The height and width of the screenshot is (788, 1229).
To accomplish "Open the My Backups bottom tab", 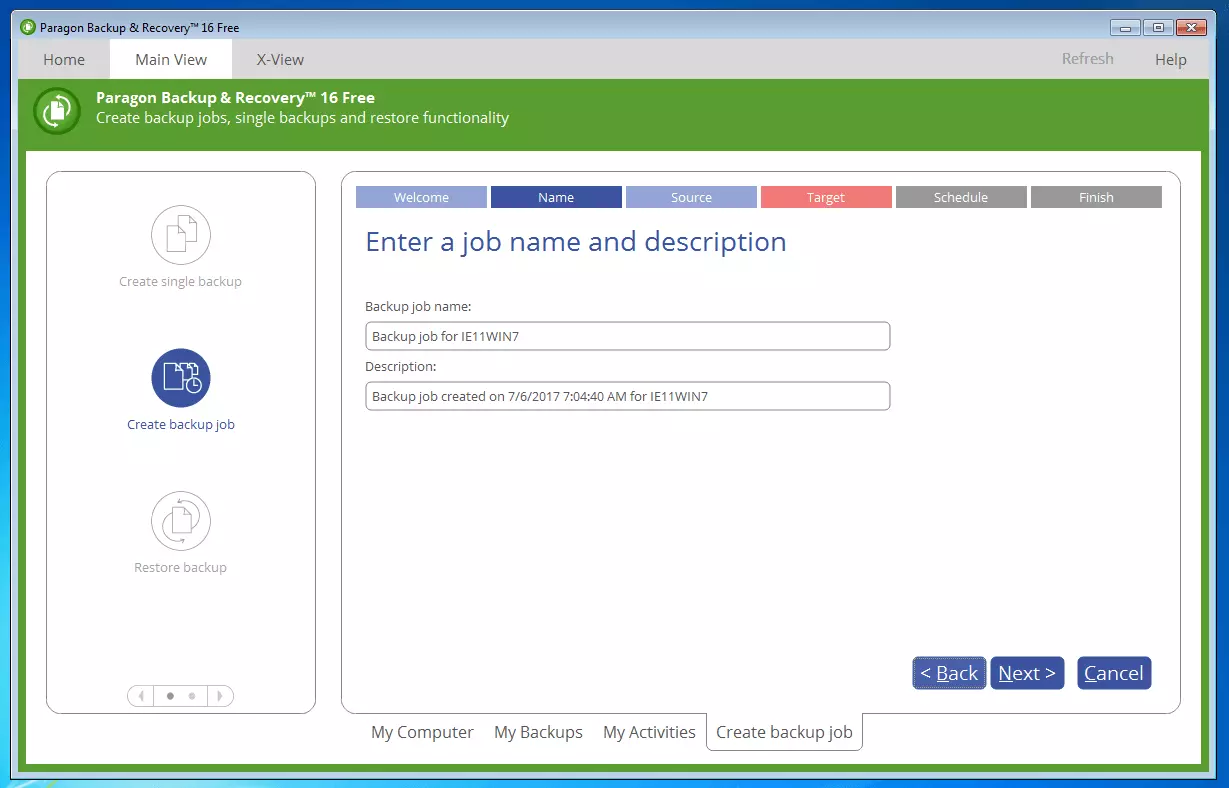I will point(538,732).
